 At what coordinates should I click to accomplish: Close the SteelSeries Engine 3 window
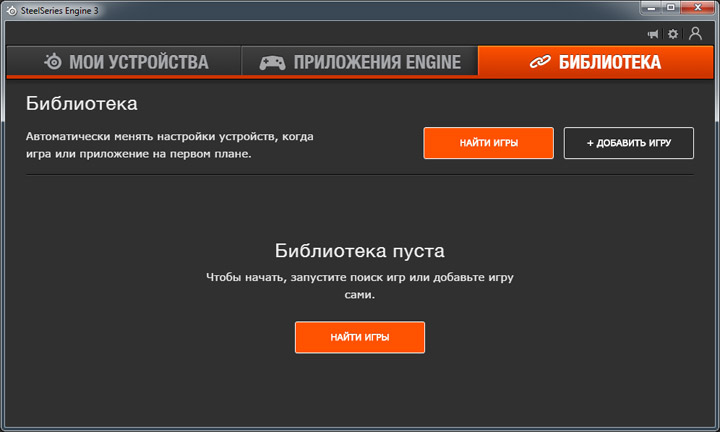(x=698, y=8)
